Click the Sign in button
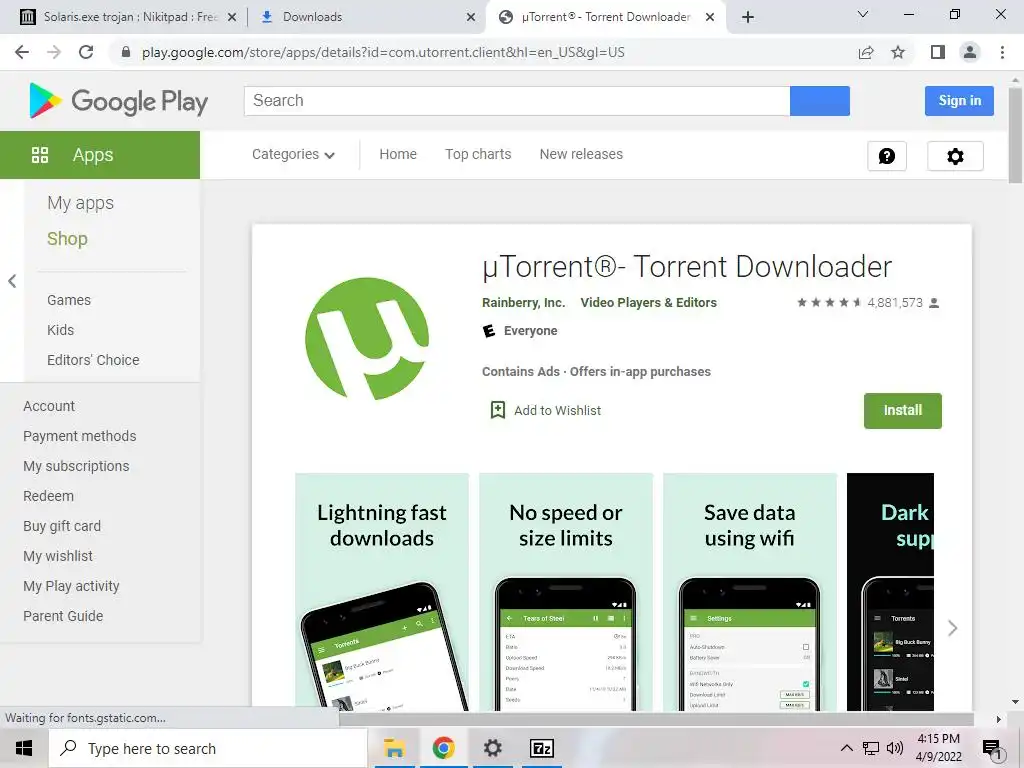 [959, 101]
